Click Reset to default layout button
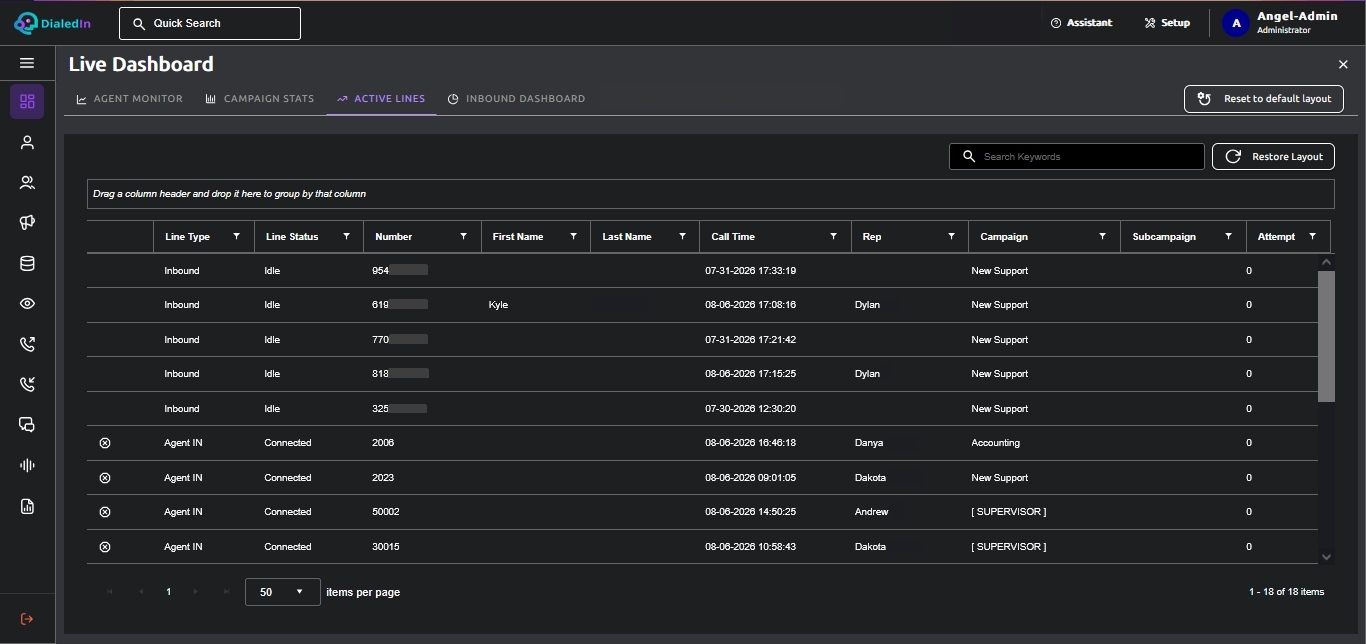The image size is (1366, 644). pos(1264,99)
